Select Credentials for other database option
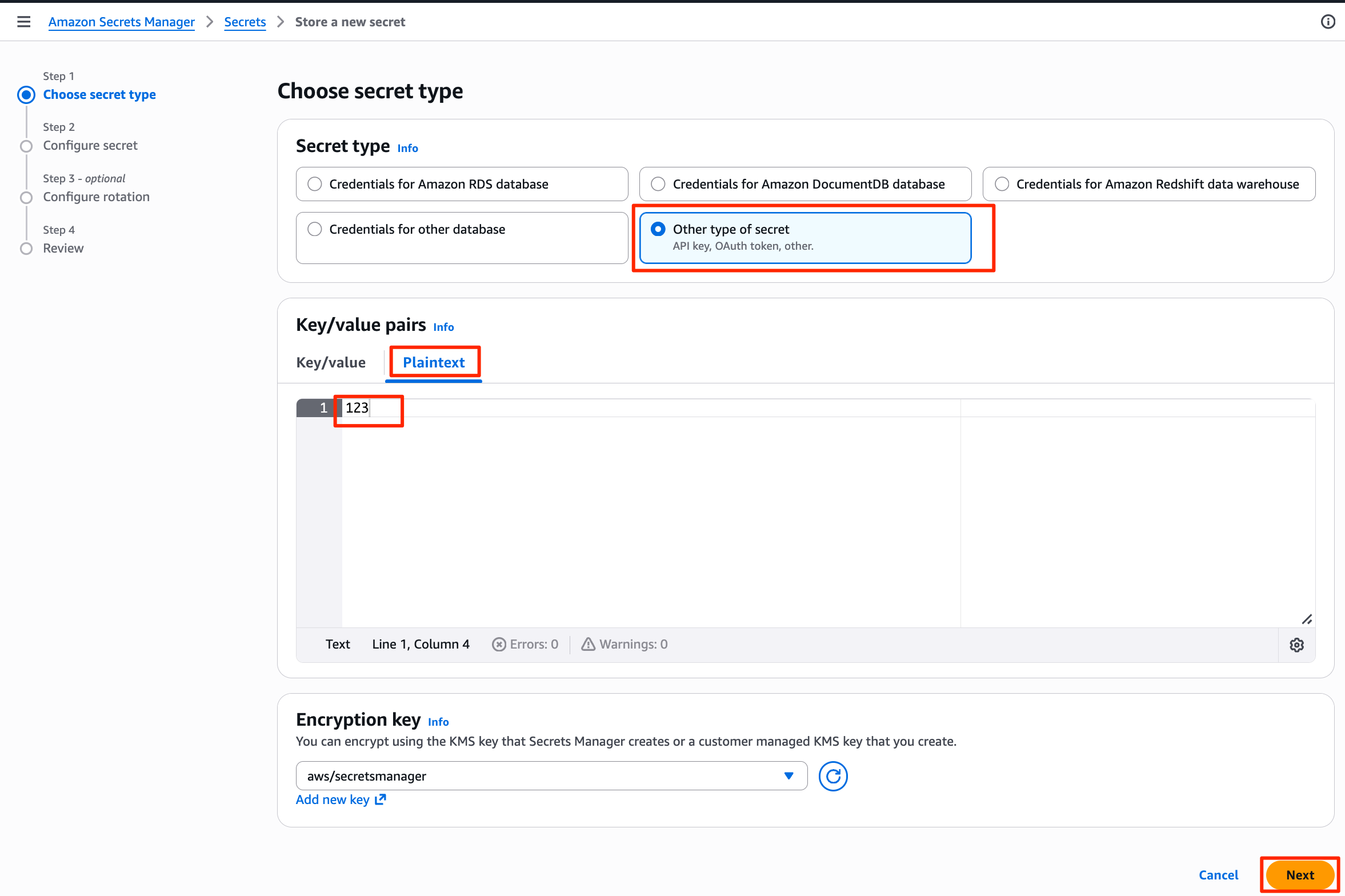Viewport: 1345px width, 896px height. pos(462,238)
